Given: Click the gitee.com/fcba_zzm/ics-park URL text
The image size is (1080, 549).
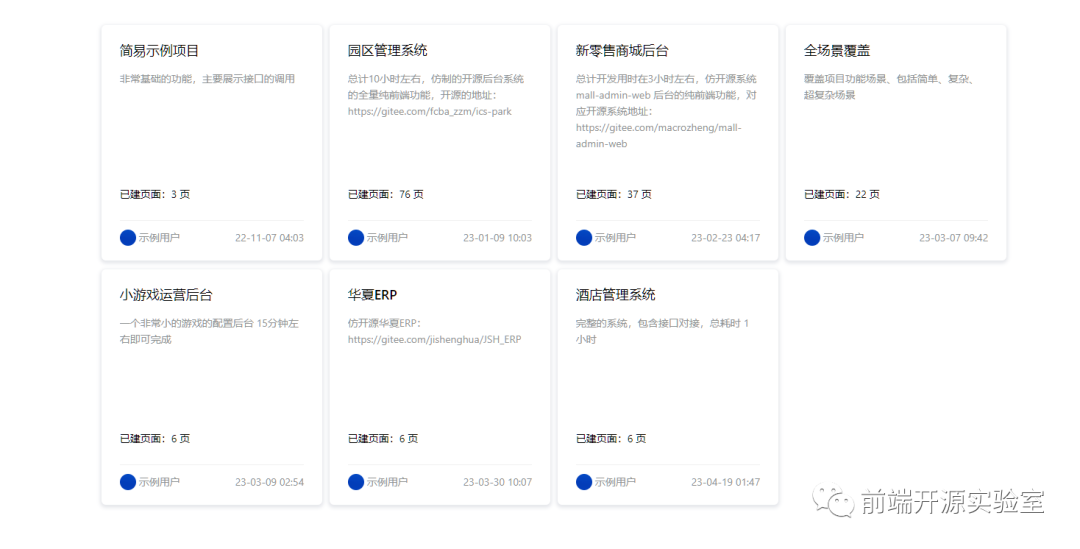Looking at the screenshot, I should pyautogui.click(x=430, y=112).
